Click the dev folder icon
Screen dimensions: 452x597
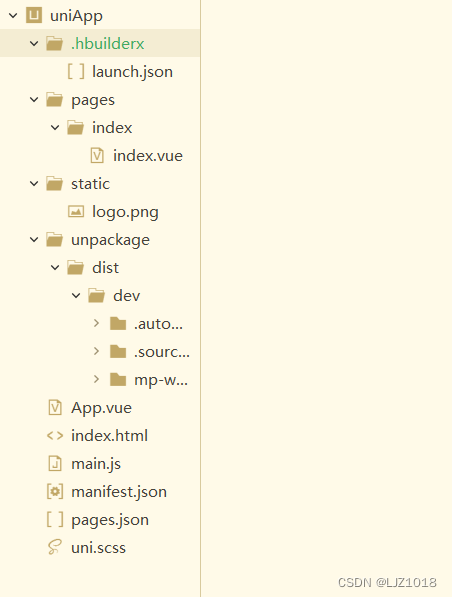(96, 296)
